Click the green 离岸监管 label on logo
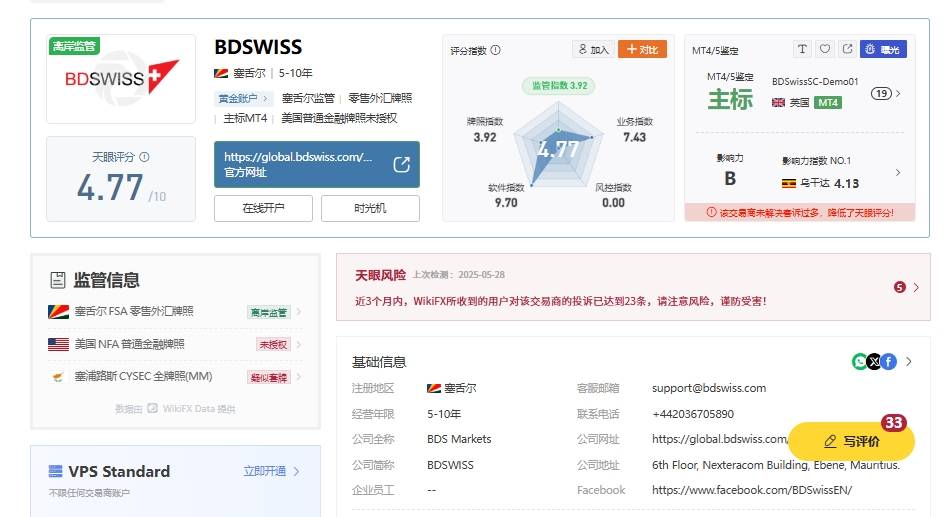 tap(74, 46)
